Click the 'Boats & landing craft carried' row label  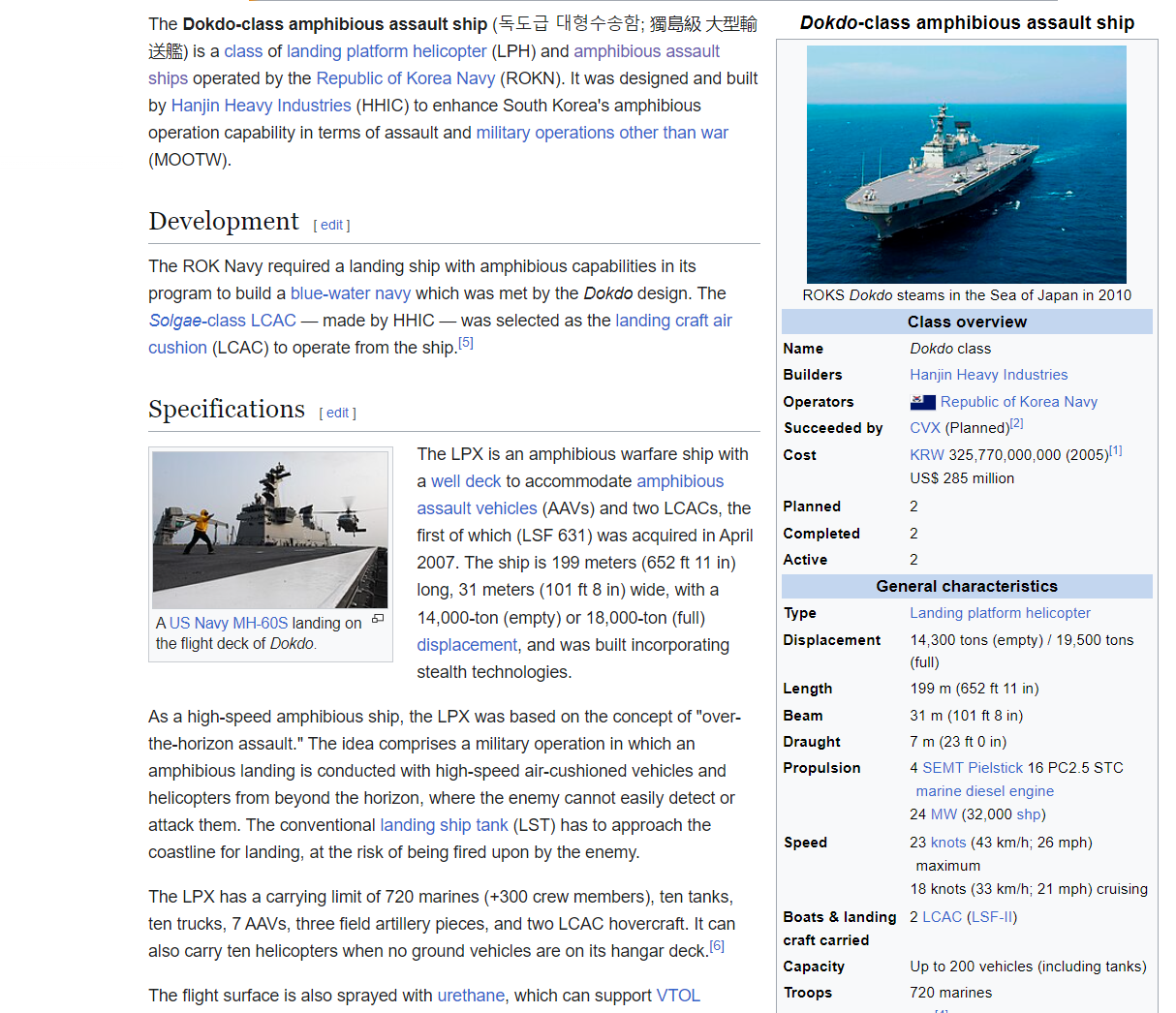(x=840, y=929)
